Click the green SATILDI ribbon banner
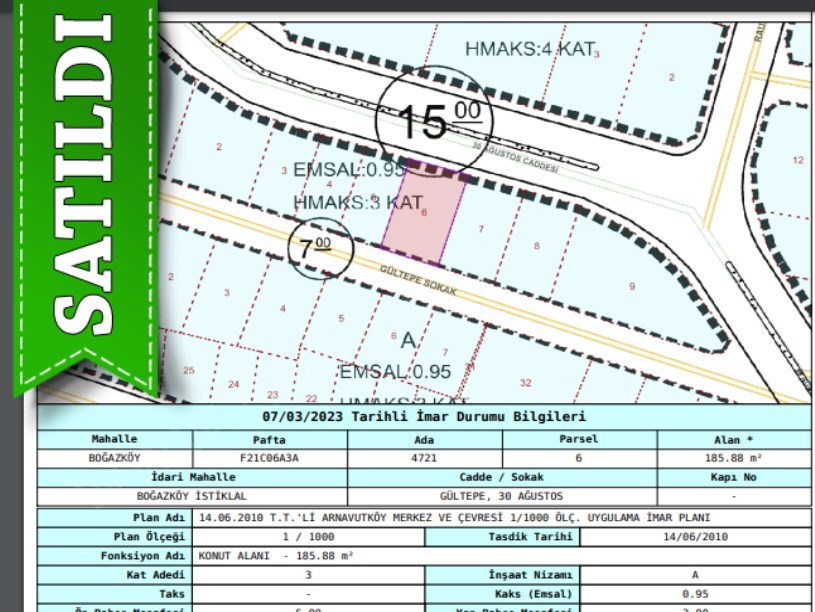Image resolution: width=815 pixels, height=612 pixels. (x=80, y=190)
